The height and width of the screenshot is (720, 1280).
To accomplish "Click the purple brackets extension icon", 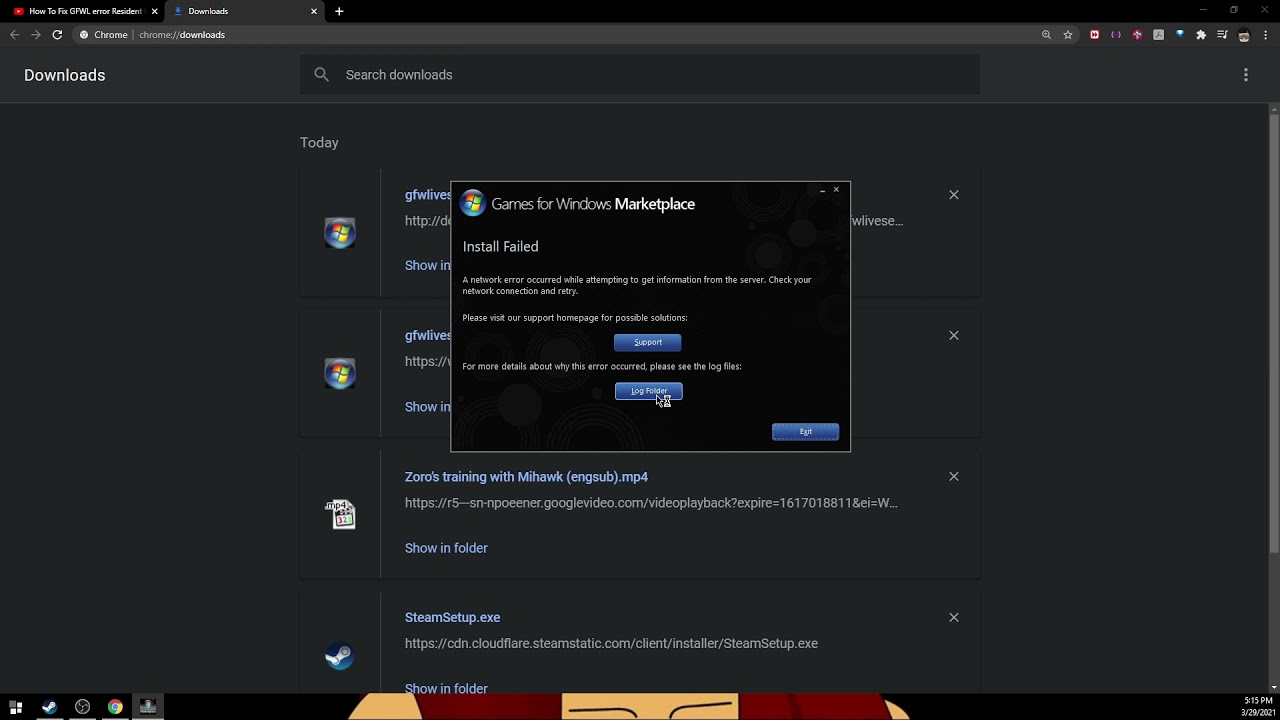I will pos(1116,35).
